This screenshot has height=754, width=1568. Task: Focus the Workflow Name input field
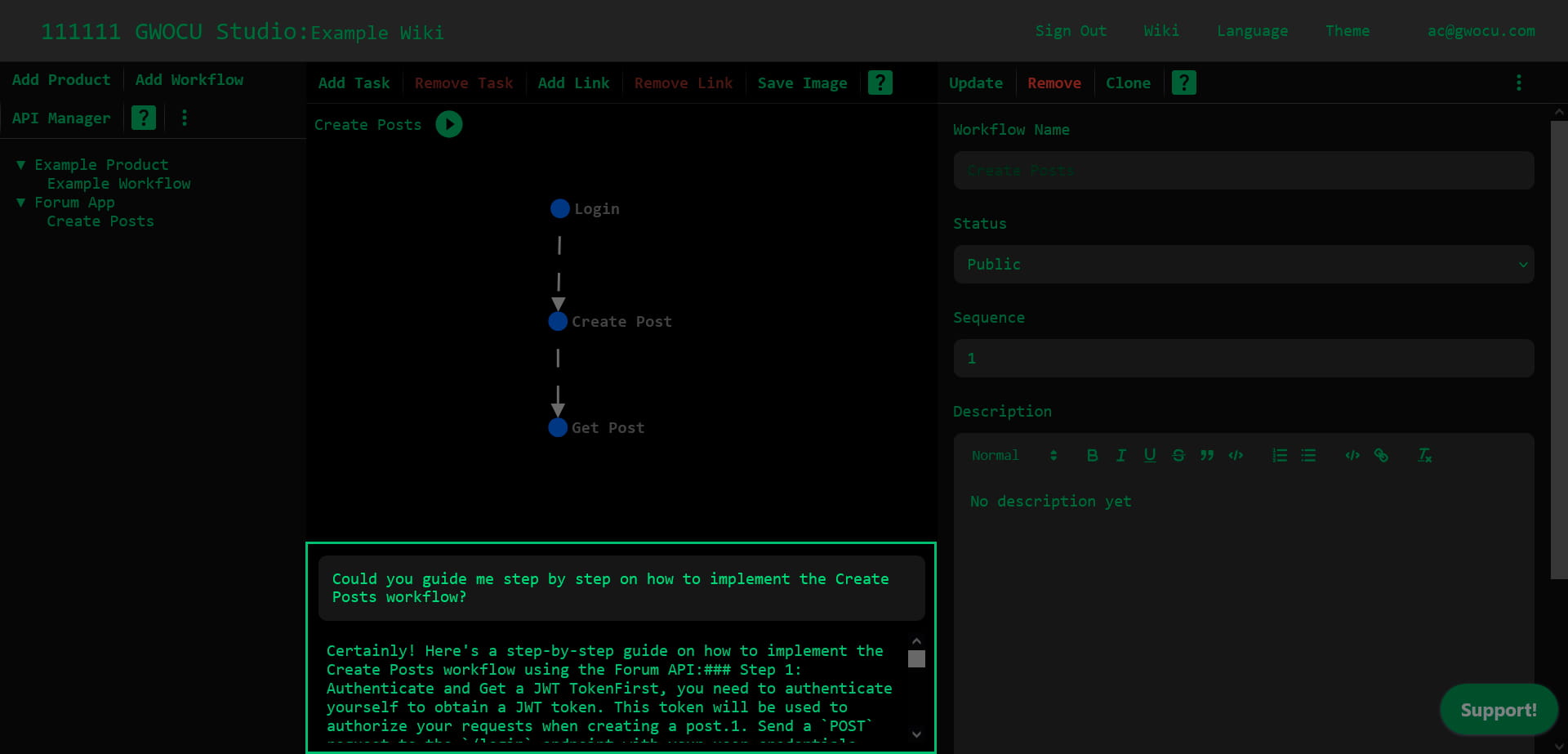pyautogui.click(x=1244, y=170)
